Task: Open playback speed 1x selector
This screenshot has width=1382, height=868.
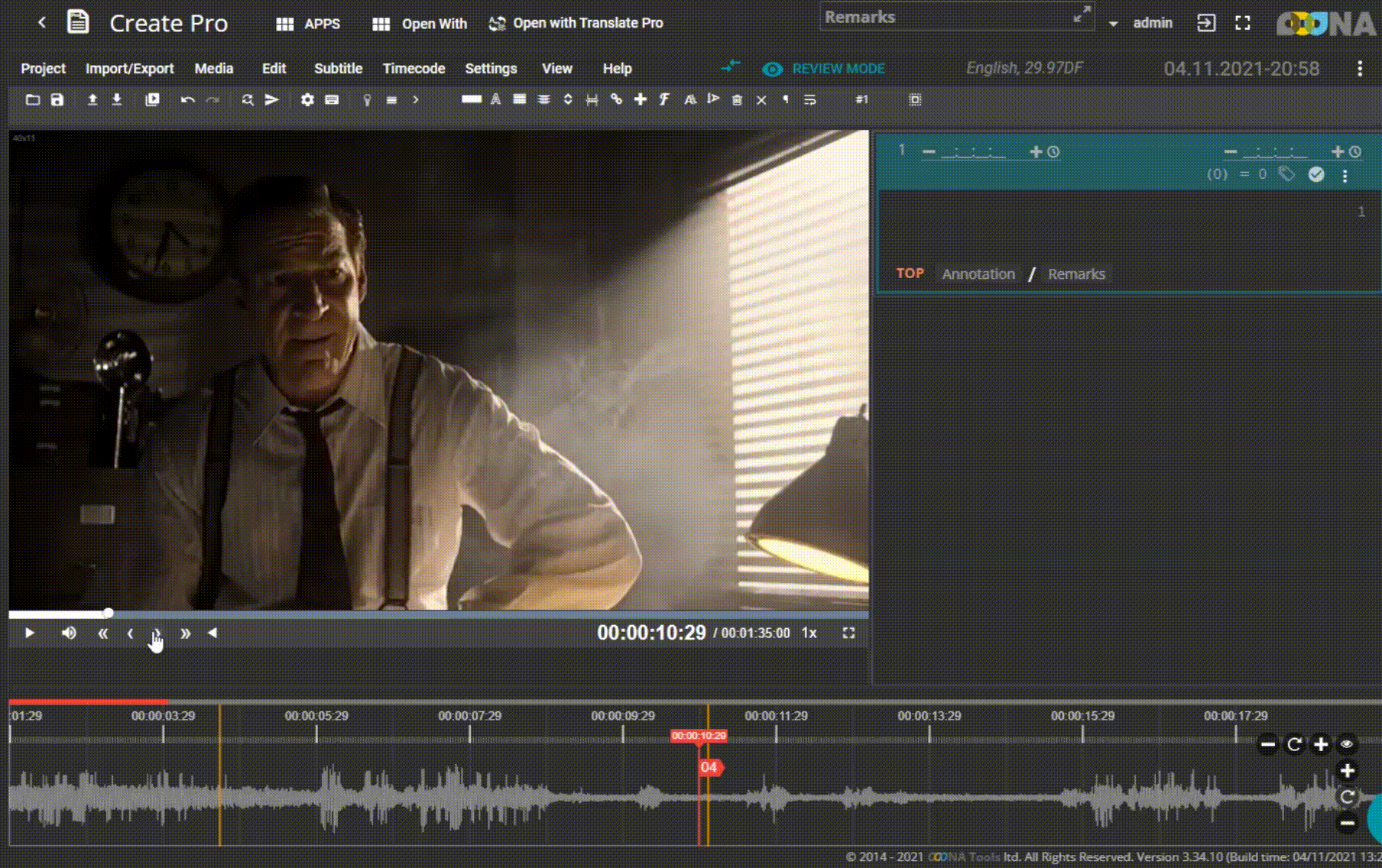Action: coord(809,633)
